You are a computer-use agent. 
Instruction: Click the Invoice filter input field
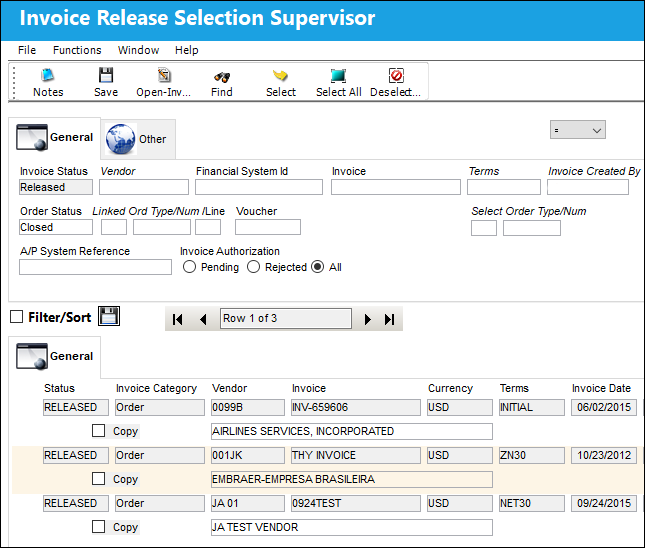point(396,187)
